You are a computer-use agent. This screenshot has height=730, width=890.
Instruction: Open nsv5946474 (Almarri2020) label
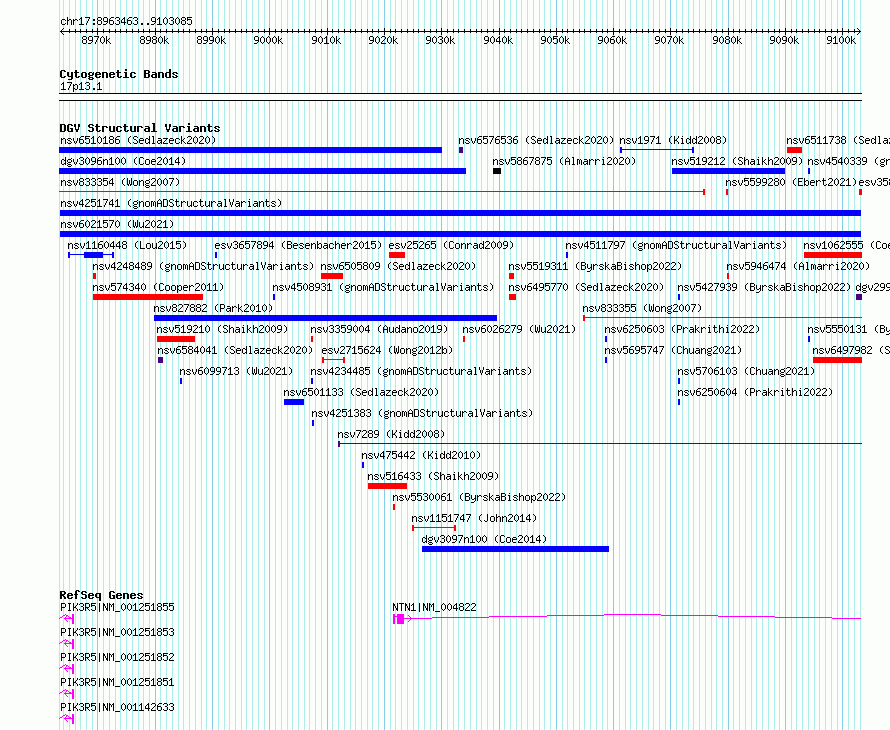tap(798, 266)
